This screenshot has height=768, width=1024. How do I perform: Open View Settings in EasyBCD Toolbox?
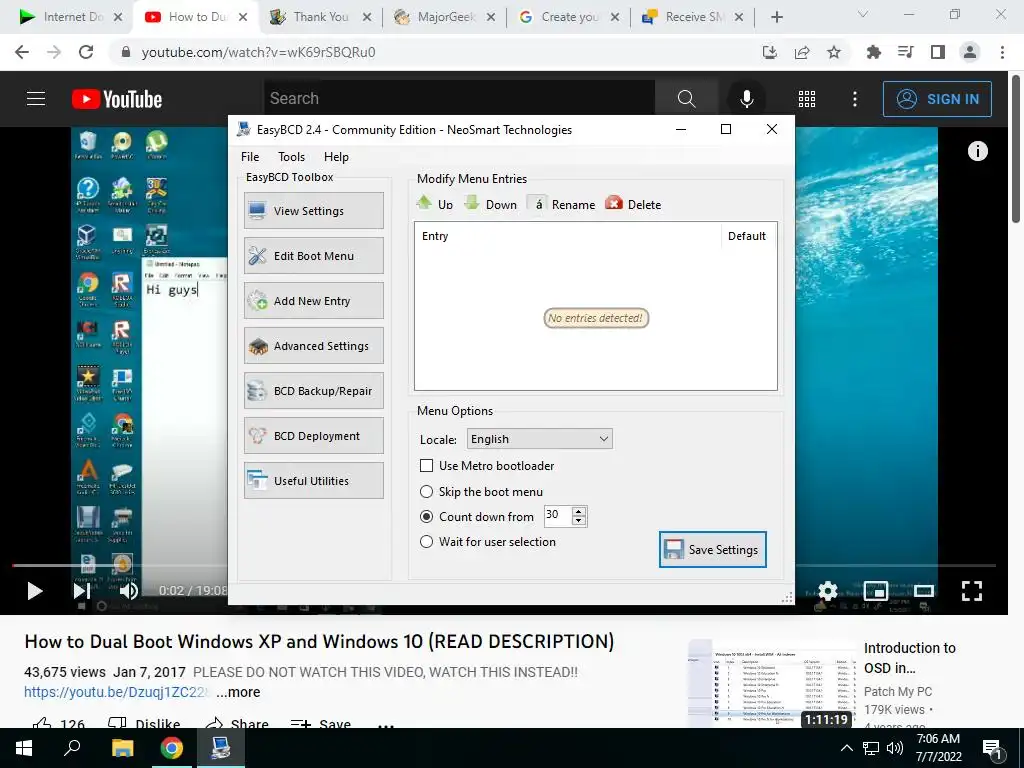[313, 210]
